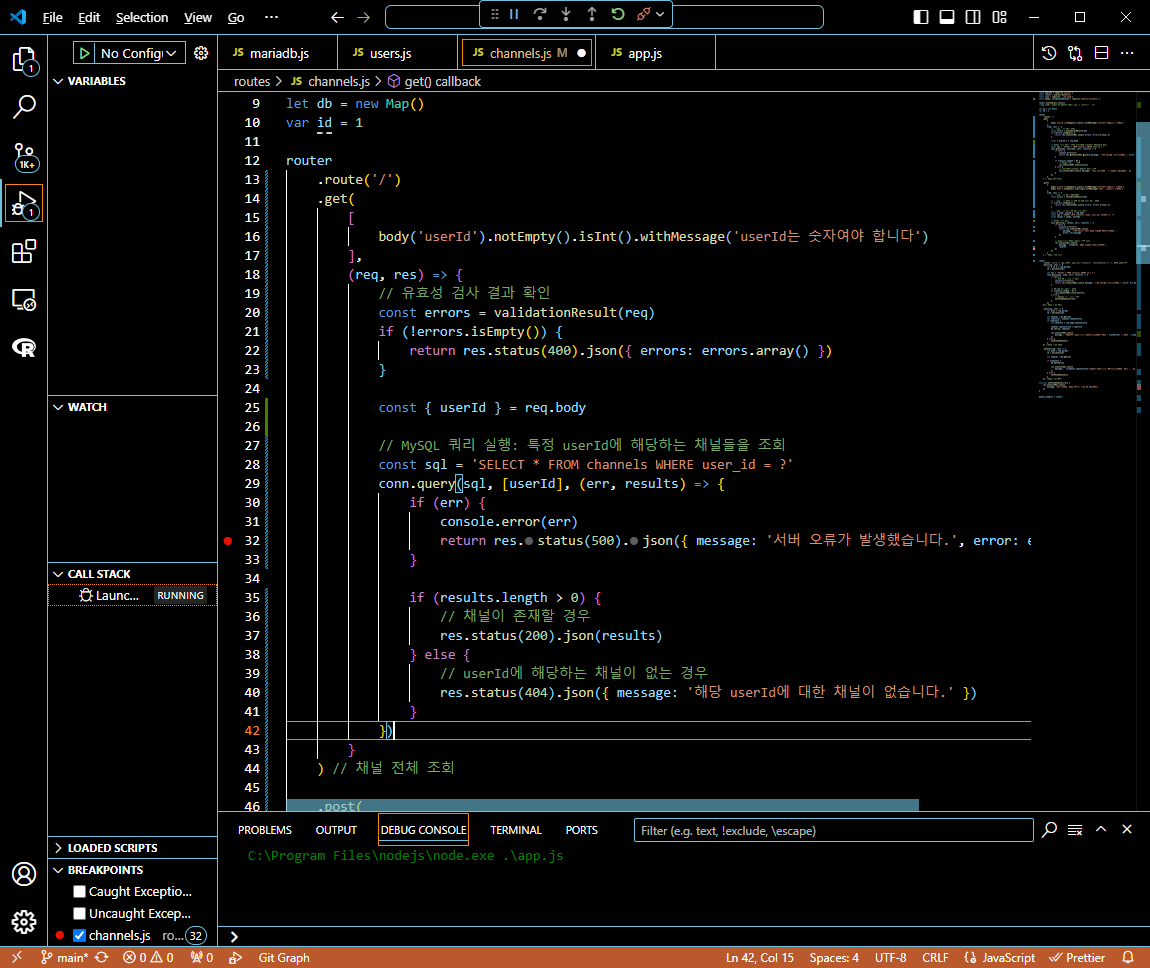Open the PROBLEMS panel tab
Image resolution: width=1150 pixels, height=968 pixels.
[265, 830]
